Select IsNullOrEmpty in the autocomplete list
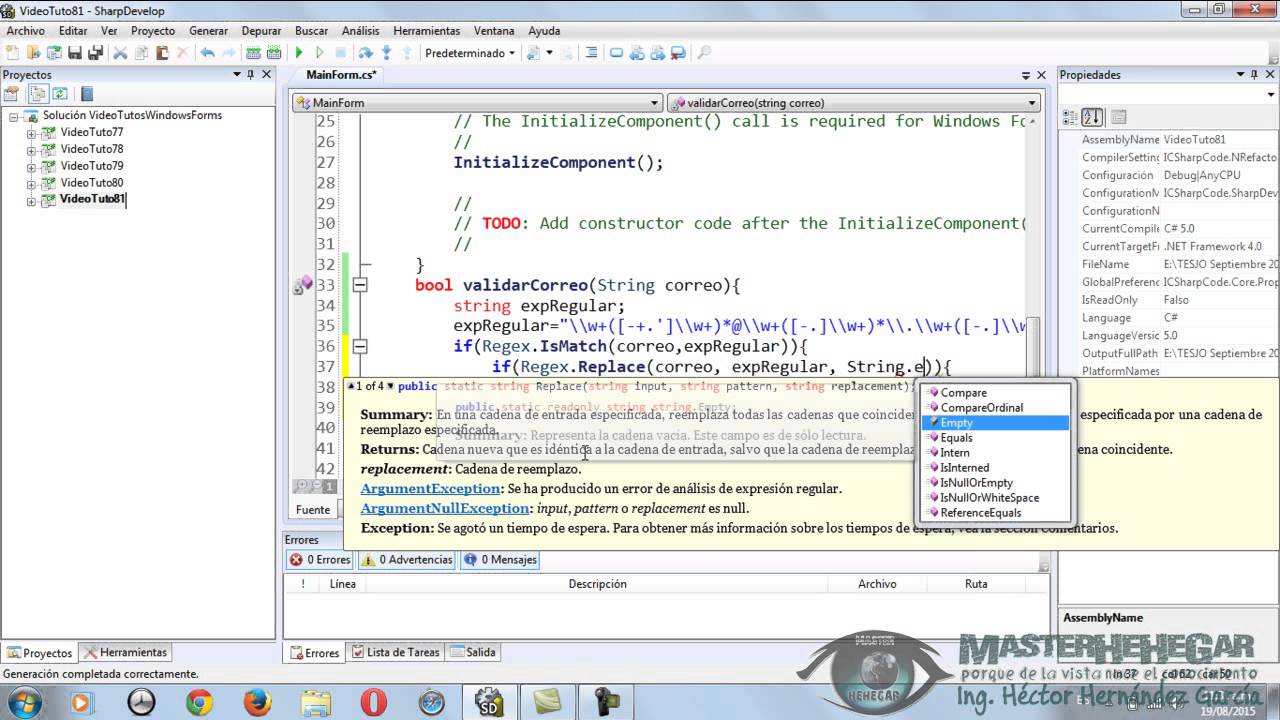This screenshot has height=720, width=1280. tap(995, 483)
